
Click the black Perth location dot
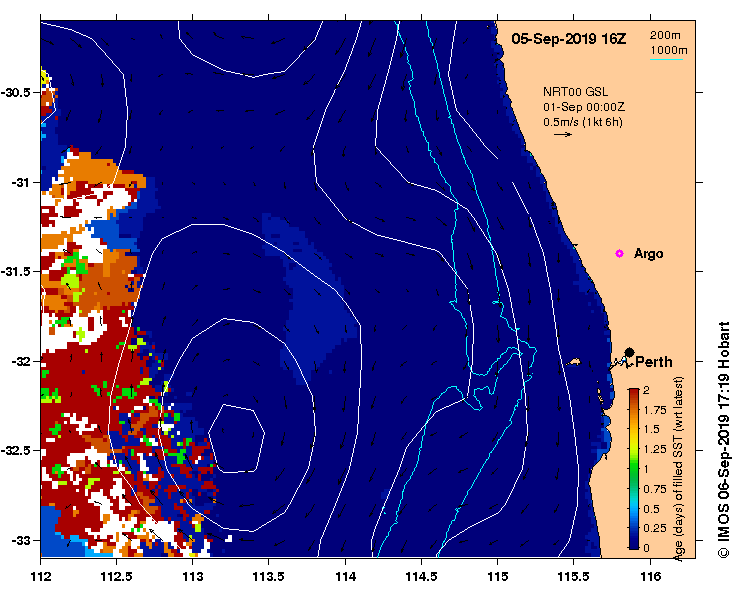[x=629, y=352]
